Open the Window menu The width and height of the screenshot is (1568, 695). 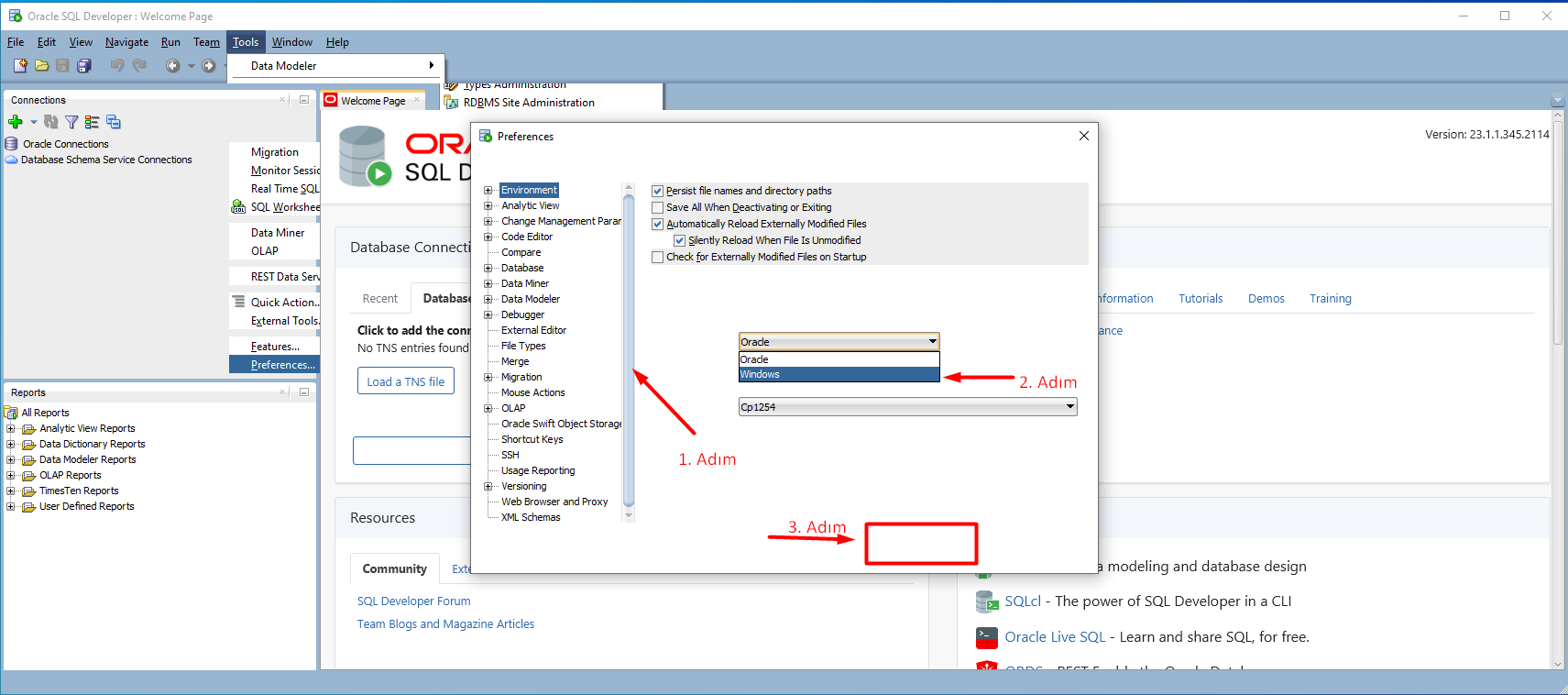tap(291, 42)
